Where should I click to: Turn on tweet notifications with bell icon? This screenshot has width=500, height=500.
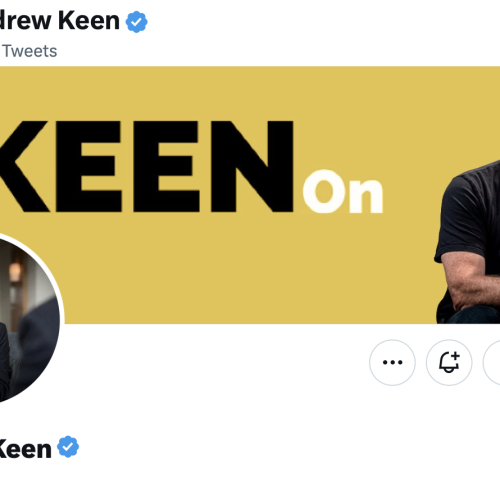click(x=449, y=362)
